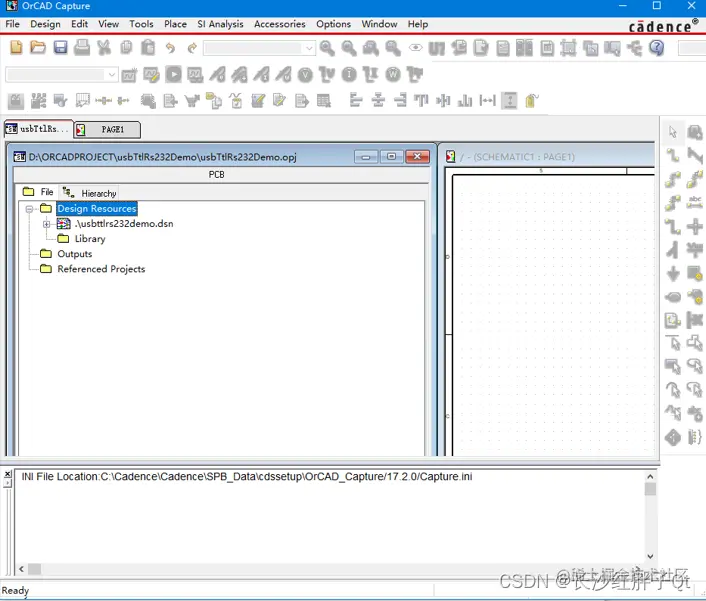Viewport: 706px width, 601px height.
Task: Redo the last action
Action: (x=192, y=48)
